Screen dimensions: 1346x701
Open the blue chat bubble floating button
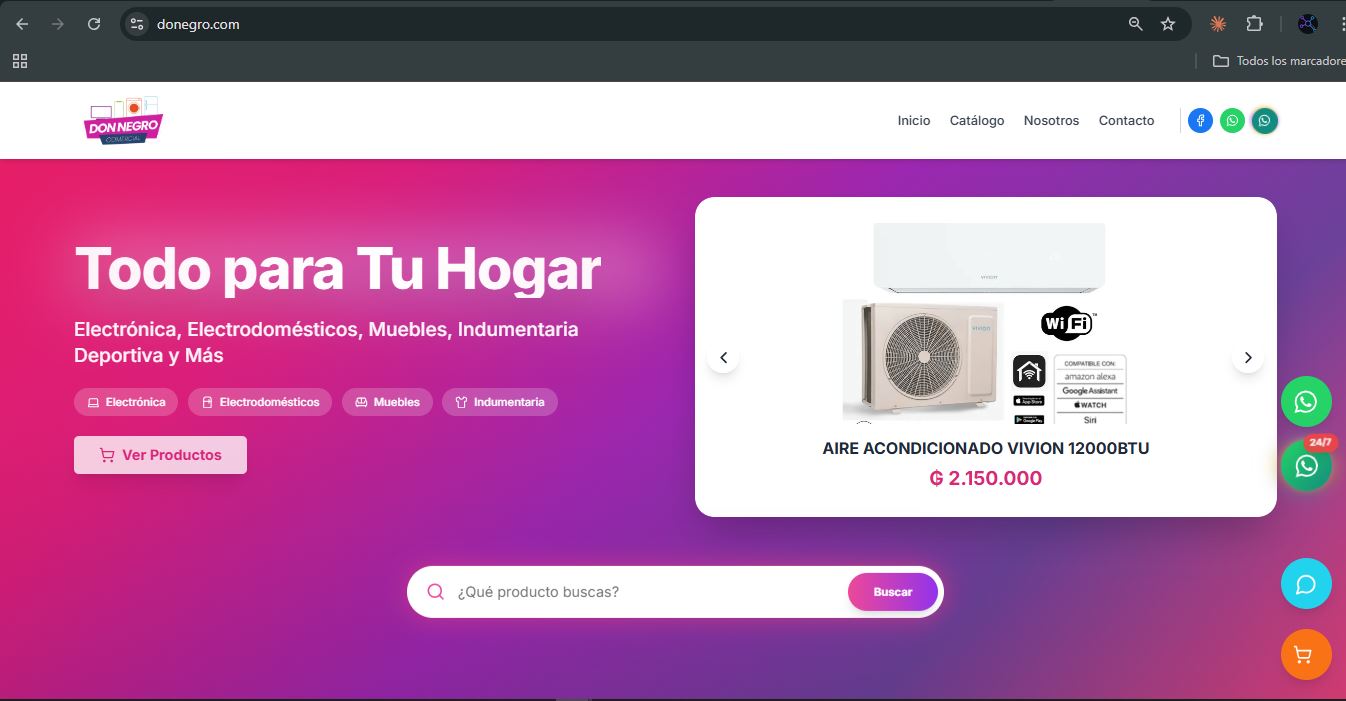[x=1306, y=584]
